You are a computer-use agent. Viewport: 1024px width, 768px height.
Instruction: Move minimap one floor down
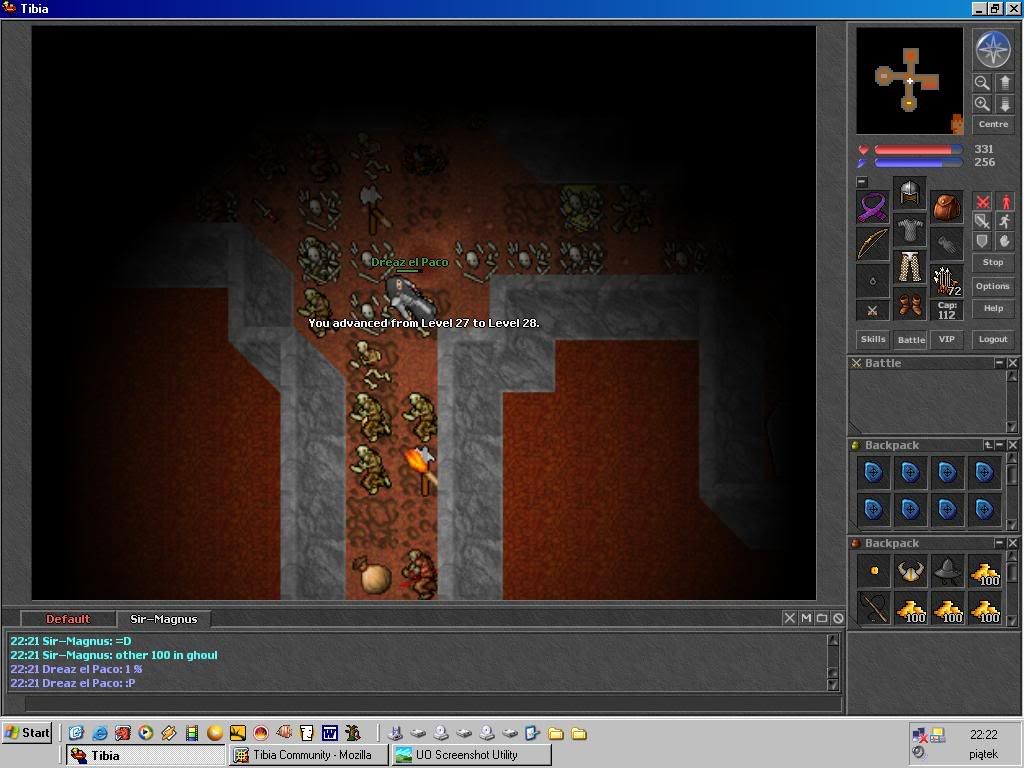(1004, 104)
